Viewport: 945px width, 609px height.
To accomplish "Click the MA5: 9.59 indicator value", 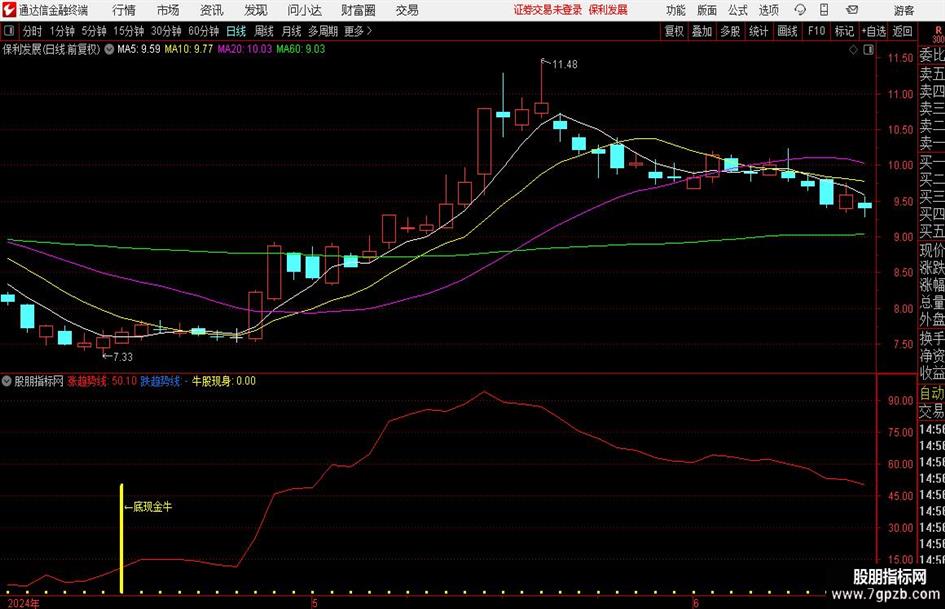I will point(139,49).
